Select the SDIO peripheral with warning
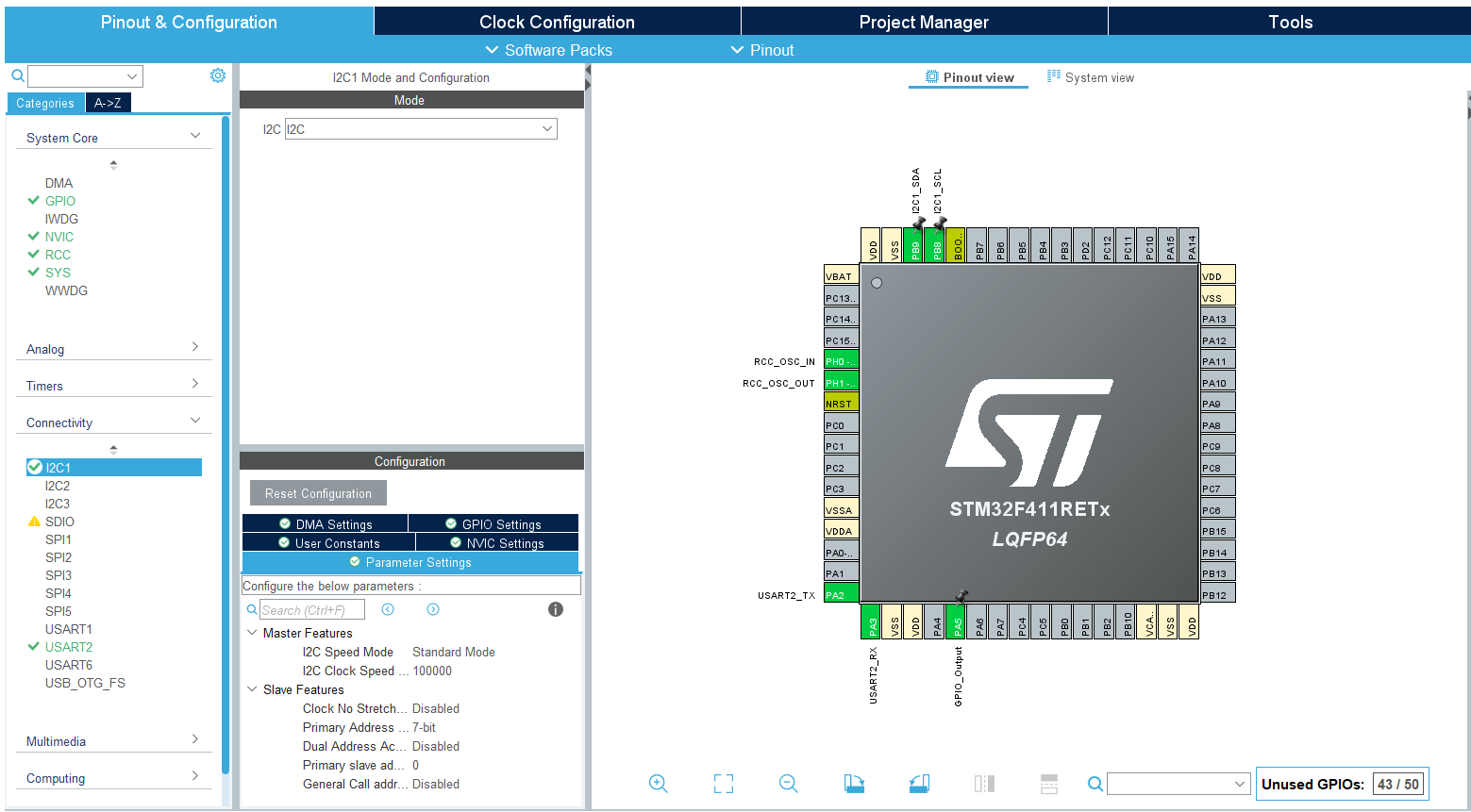The height and width of the screenshot is (812, 1471). (x=59, y=522)
